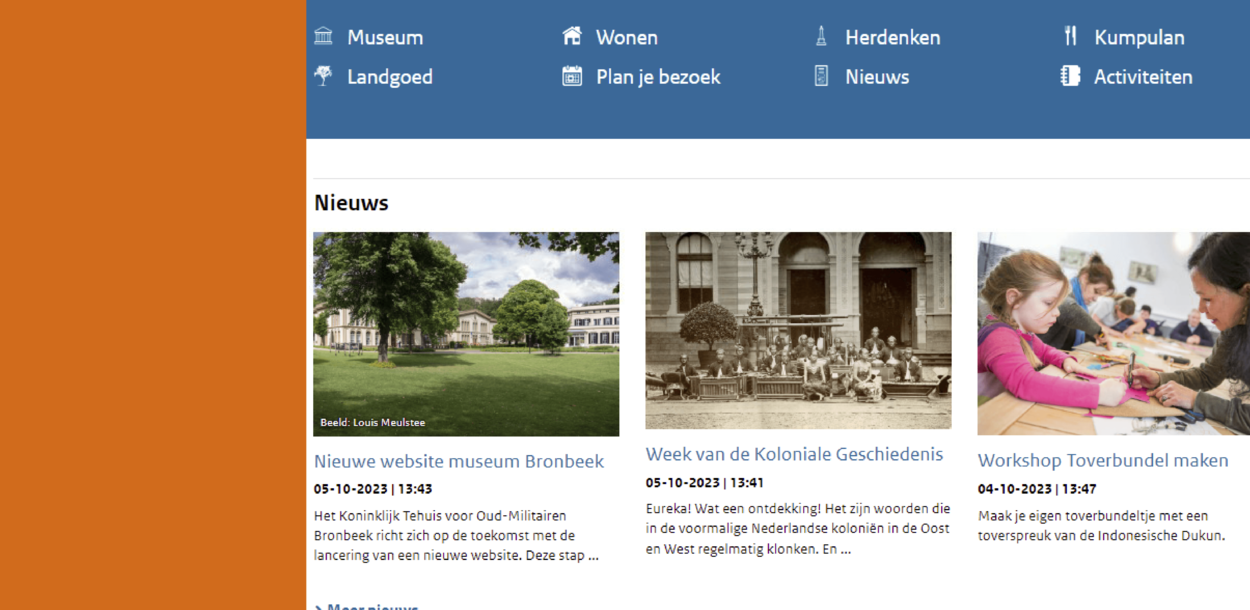
Task: Open the Activiteiten menu item
Action: point(1143,77)
